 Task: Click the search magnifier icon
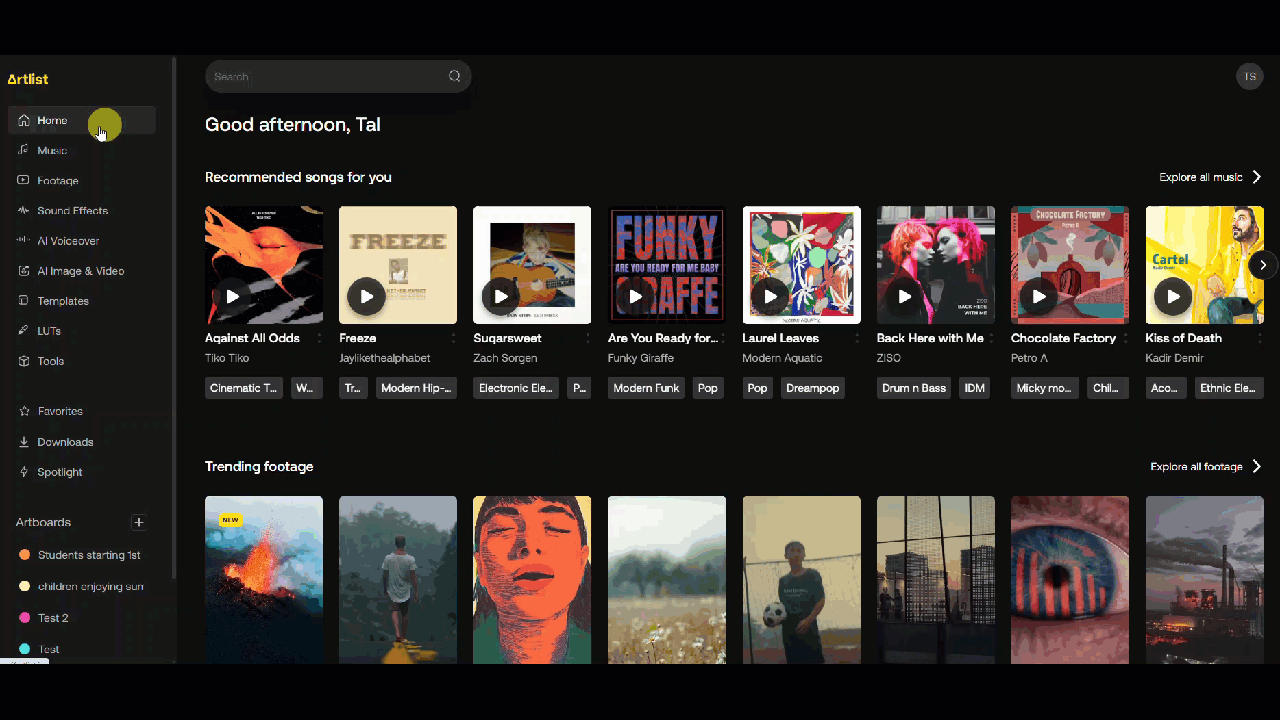(x=454, y=76)
